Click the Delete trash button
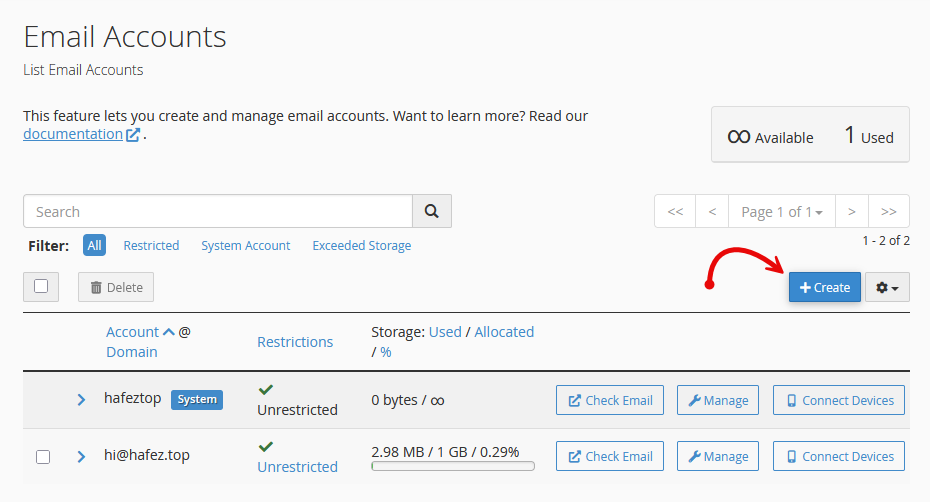 pos(116,287)
